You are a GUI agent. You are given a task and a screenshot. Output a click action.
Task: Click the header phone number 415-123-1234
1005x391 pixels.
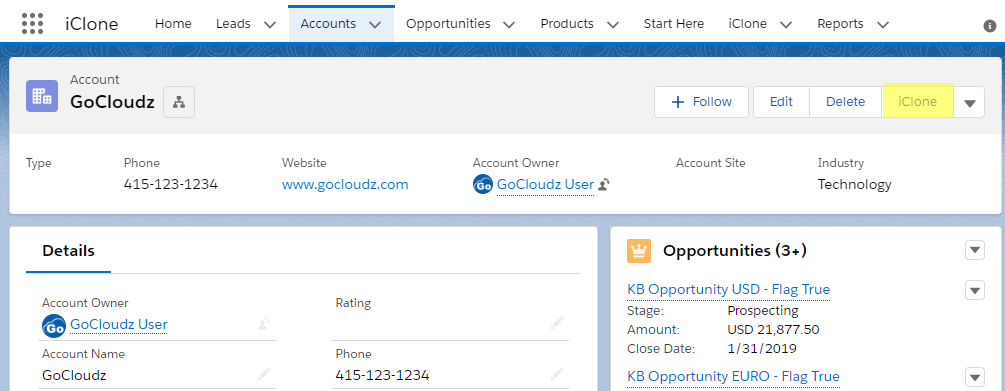170,185
